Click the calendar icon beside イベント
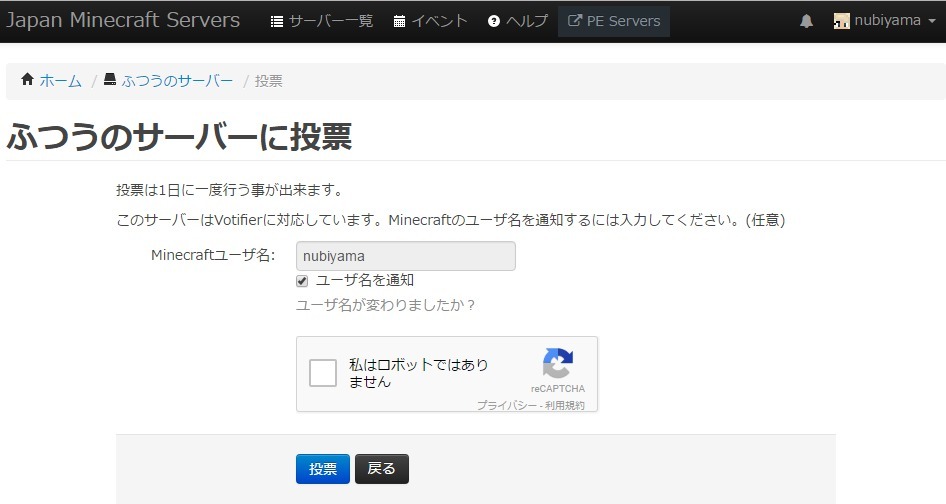Image resolution: width=946 pixels, height=504 pixels. click(400, 21)
